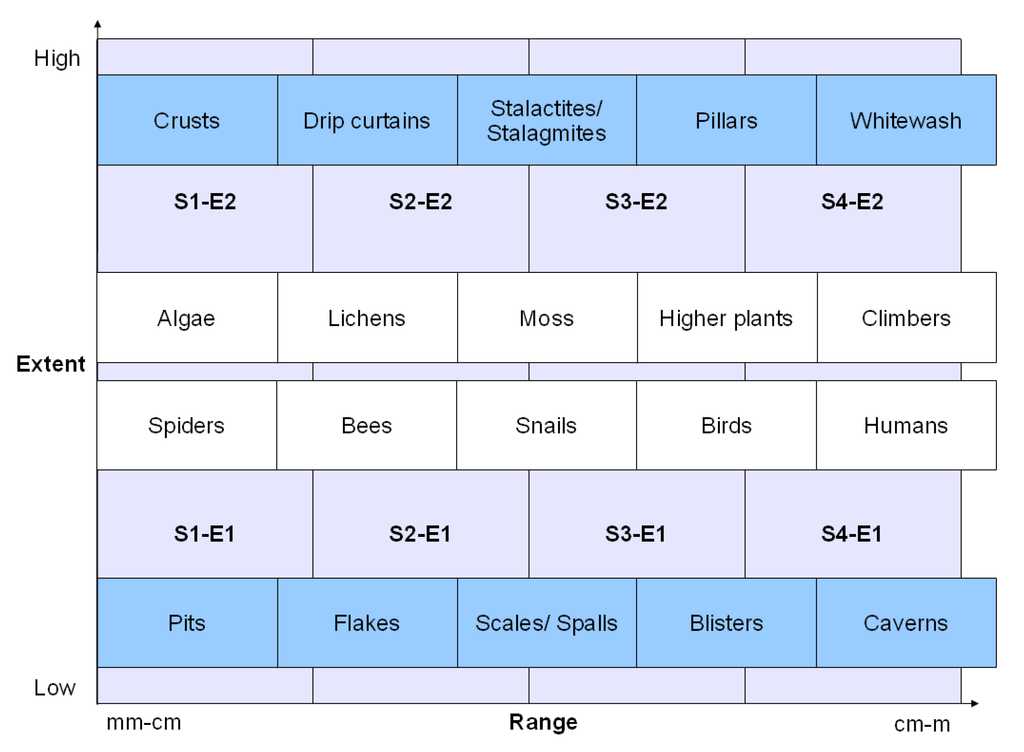Click the Crusts box
Screen dimensions: 1024x752
click(x=187, y=120)
